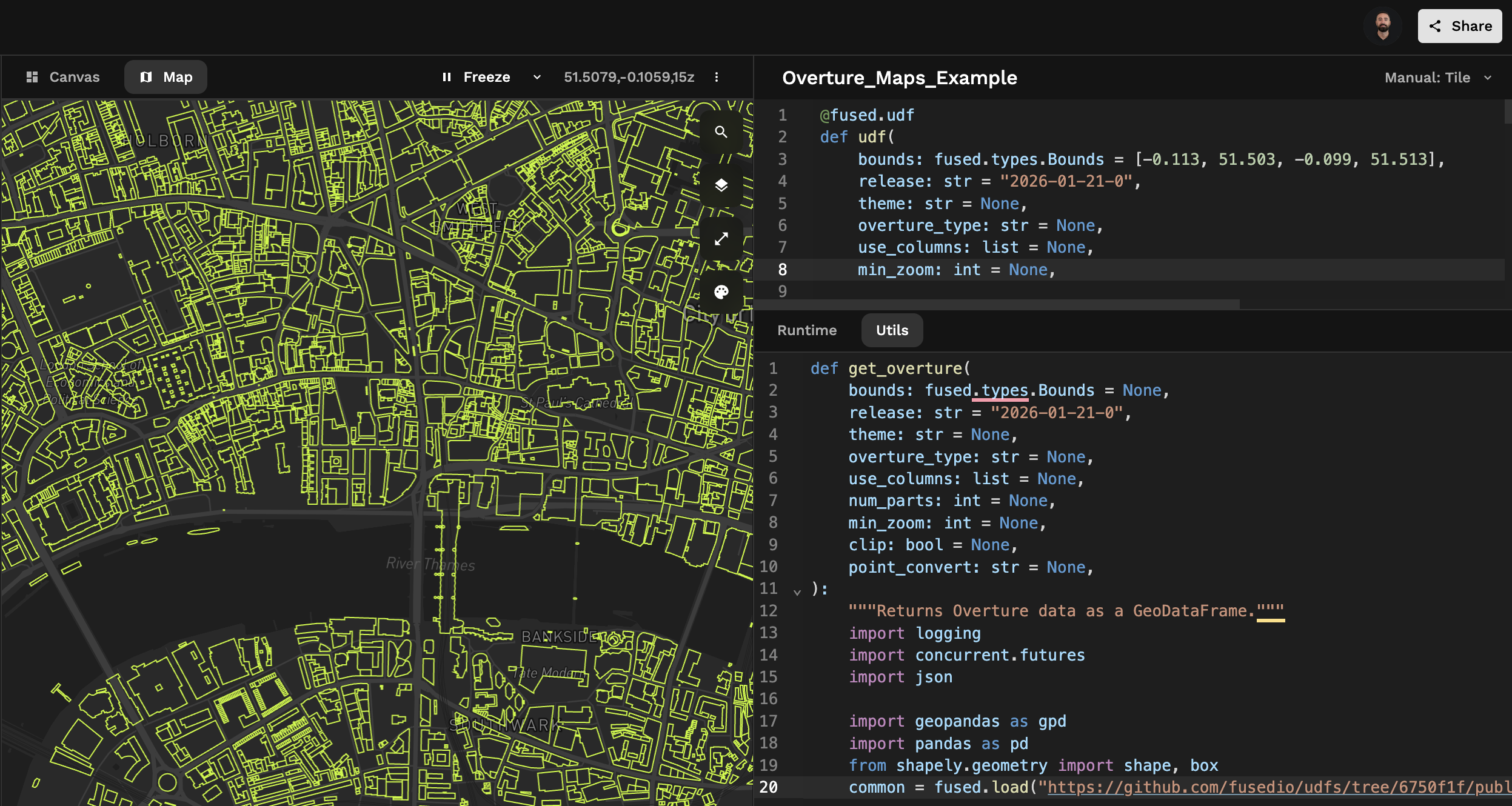
Task: Open the map styling palette
Action: point(721,291)
